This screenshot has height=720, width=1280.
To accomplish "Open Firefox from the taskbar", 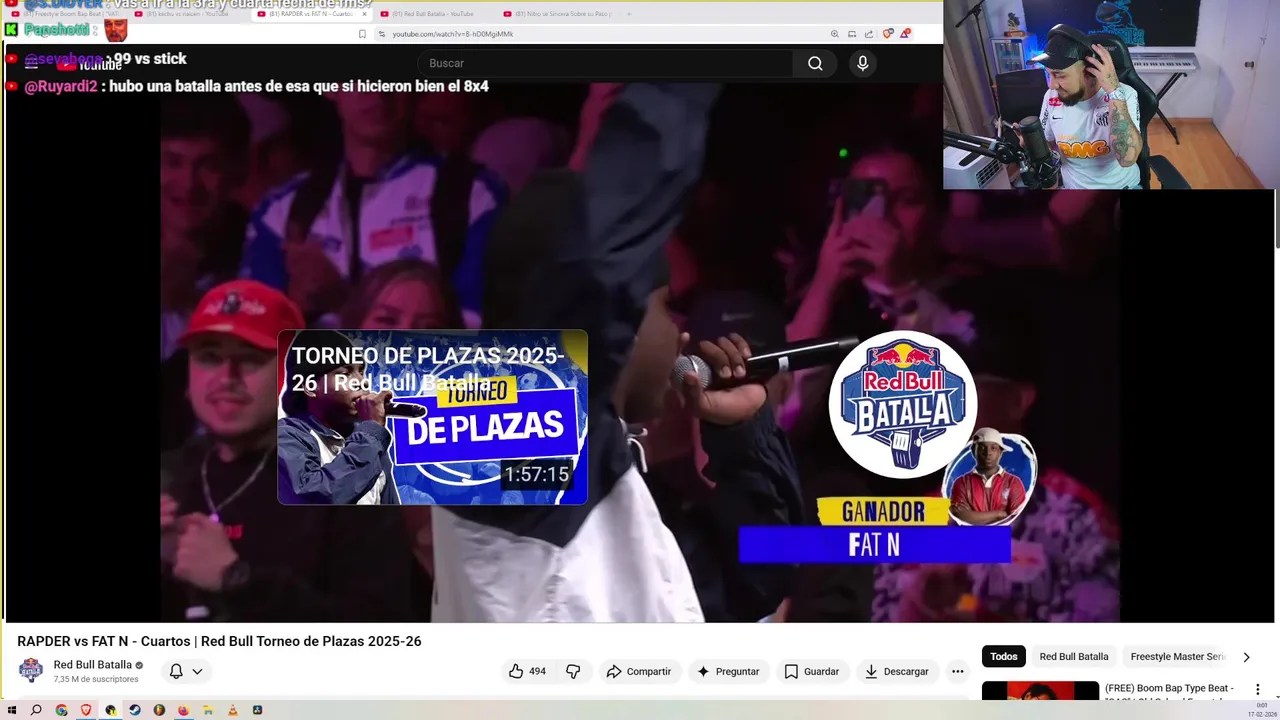I will (183, 710).
